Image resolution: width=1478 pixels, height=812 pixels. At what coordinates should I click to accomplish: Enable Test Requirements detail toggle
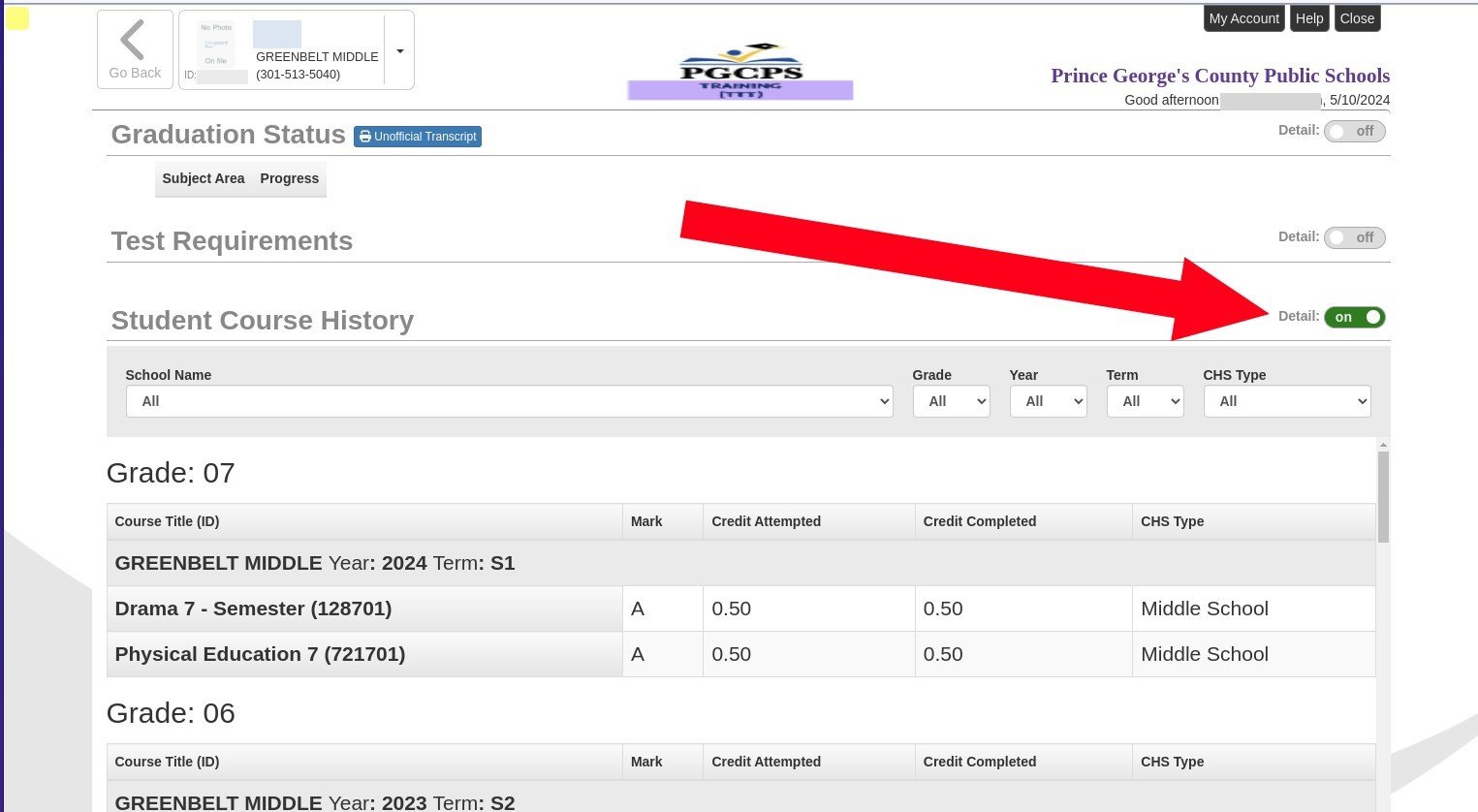[x=1354, y=238]
